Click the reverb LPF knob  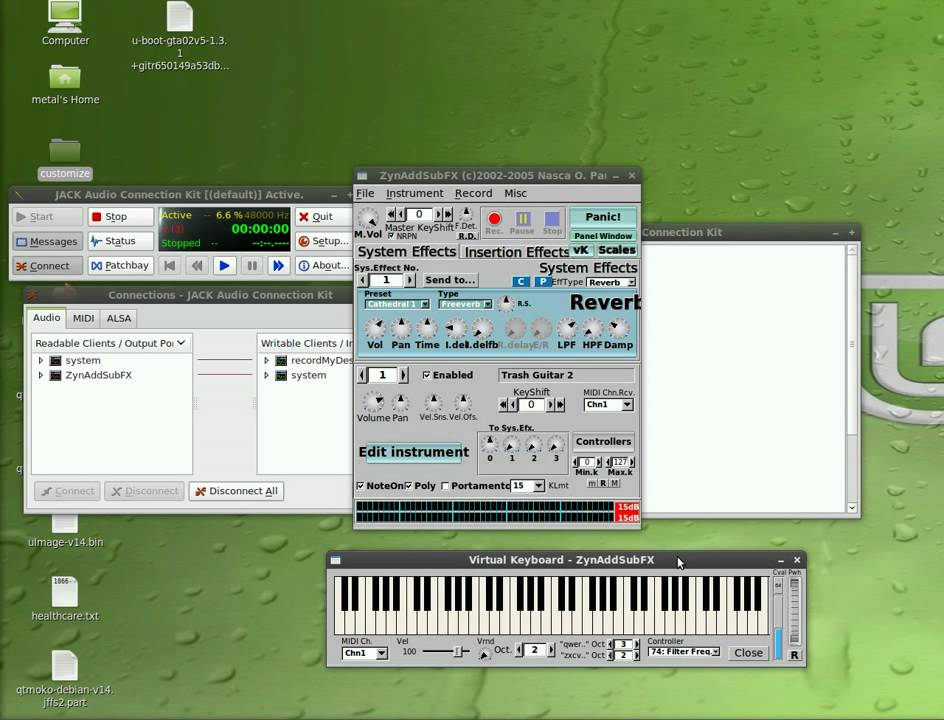567,328
